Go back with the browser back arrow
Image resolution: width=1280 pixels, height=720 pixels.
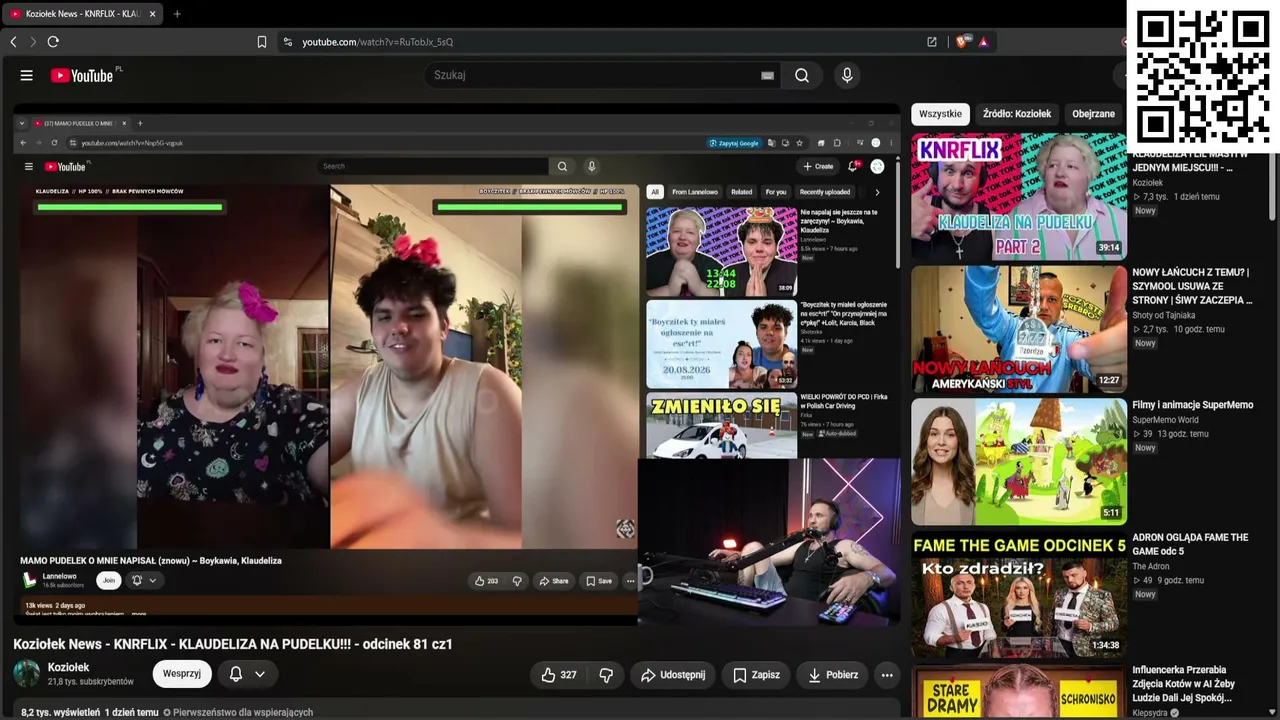[13, 42]
